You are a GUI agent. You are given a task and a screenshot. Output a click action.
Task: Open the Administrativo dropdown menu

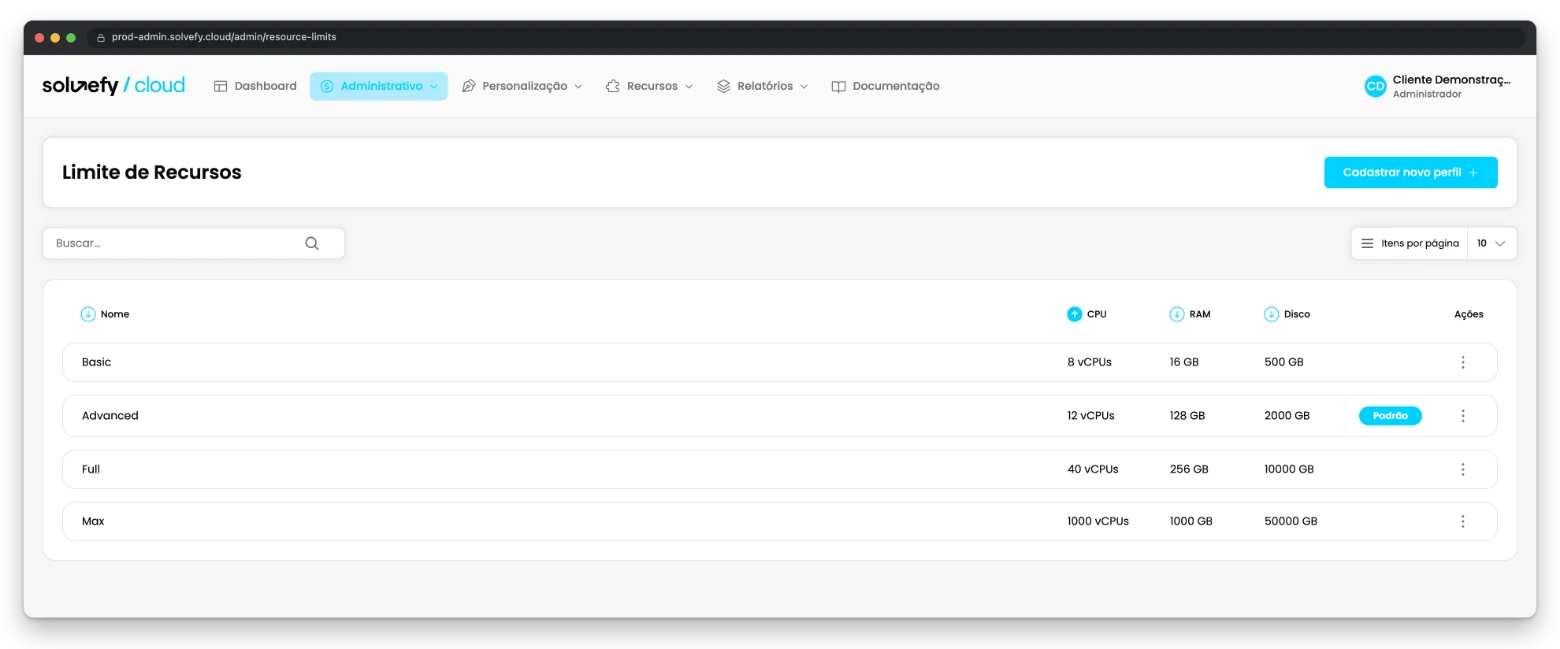pos(379,86)
